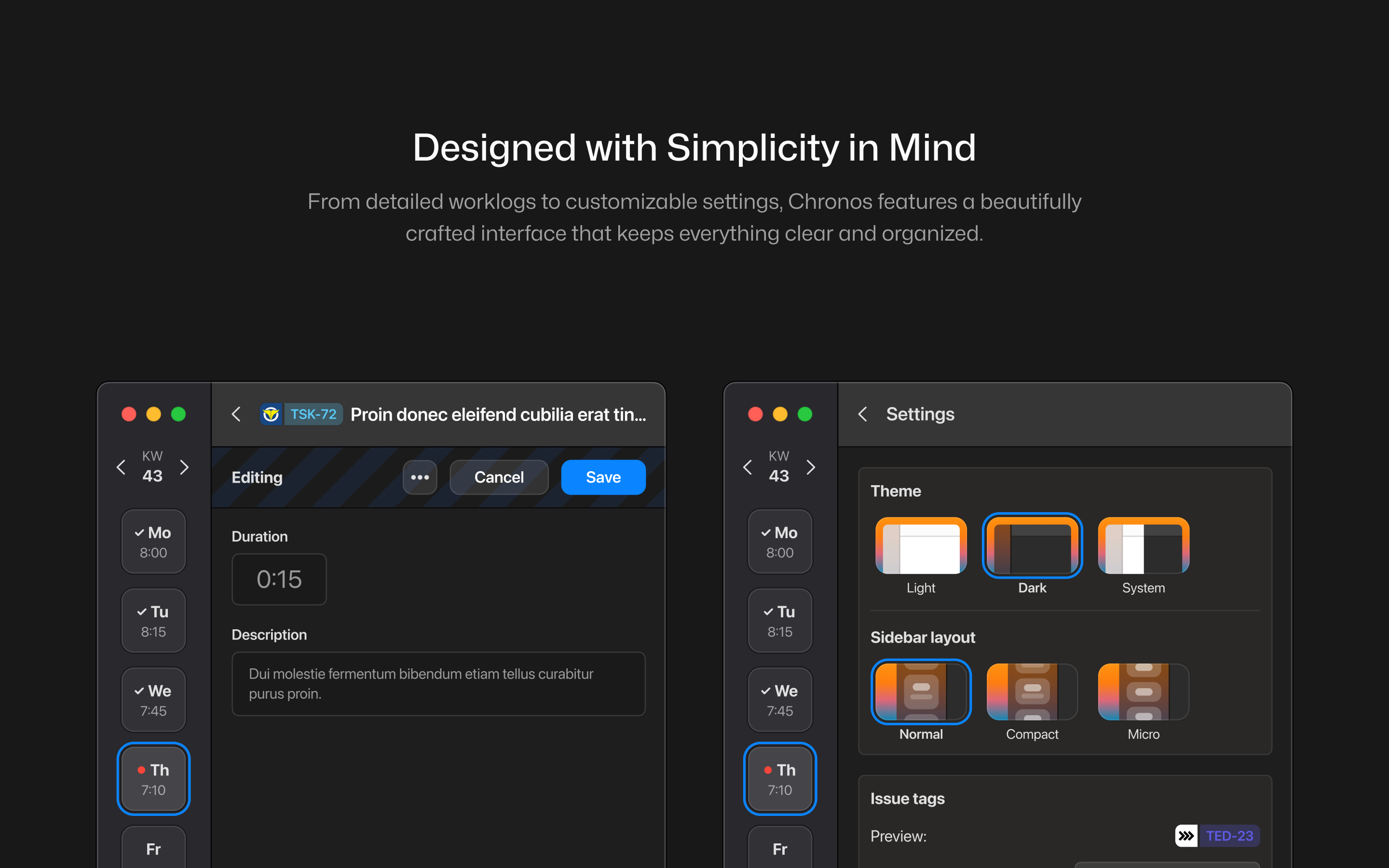The height and width of the screenshot is (868, 1389).
Task: Click the TED-23 issue tag icon
Action: 1185,836
